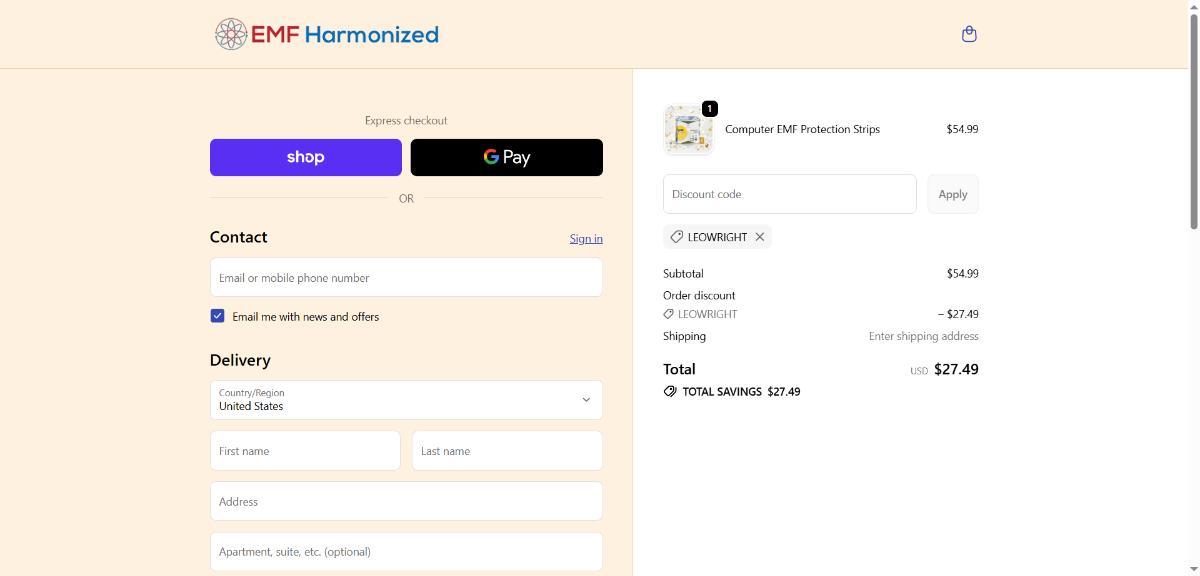This screenshot has width=1200, height=576.
Task: Uncheck Email me with news and offers
Action: pyautogui.click(x=217, y=316)
